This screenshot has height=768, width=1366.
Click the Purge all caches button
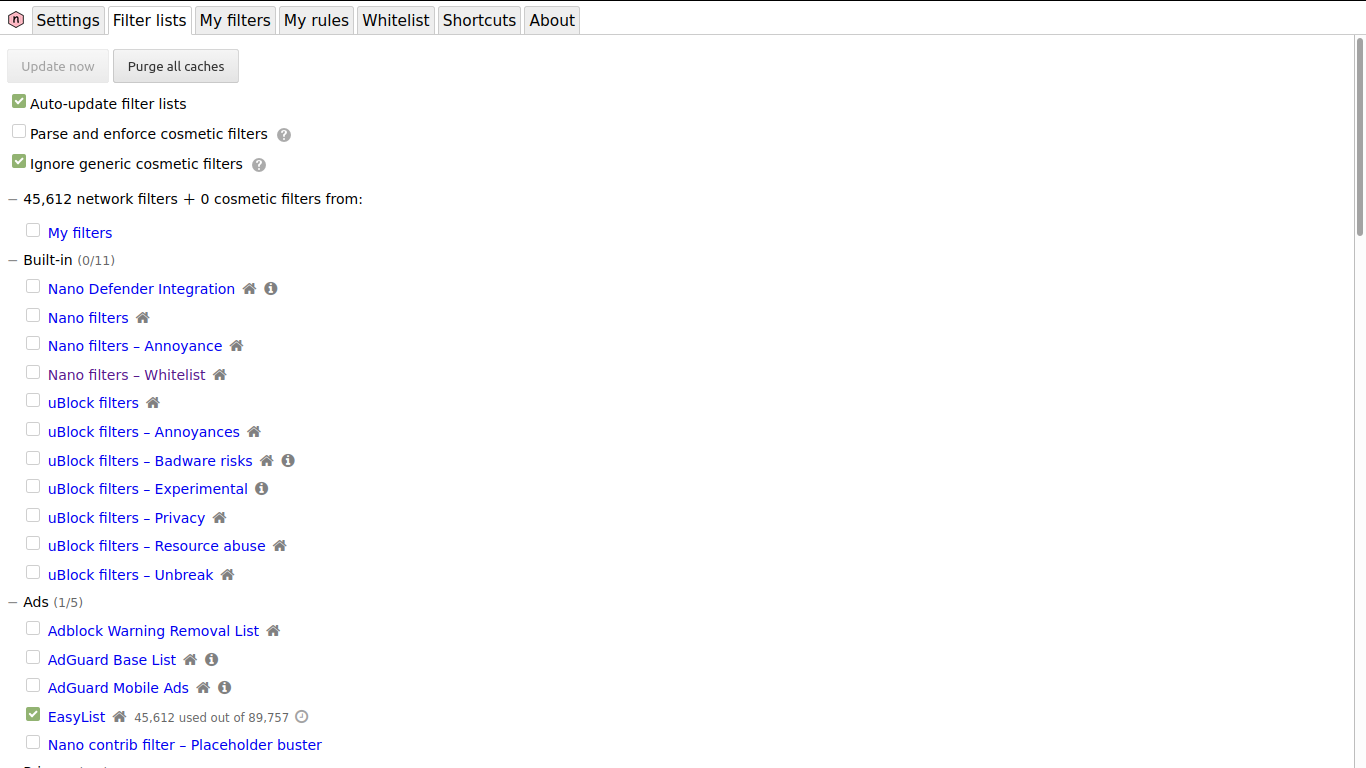(175, 66)
